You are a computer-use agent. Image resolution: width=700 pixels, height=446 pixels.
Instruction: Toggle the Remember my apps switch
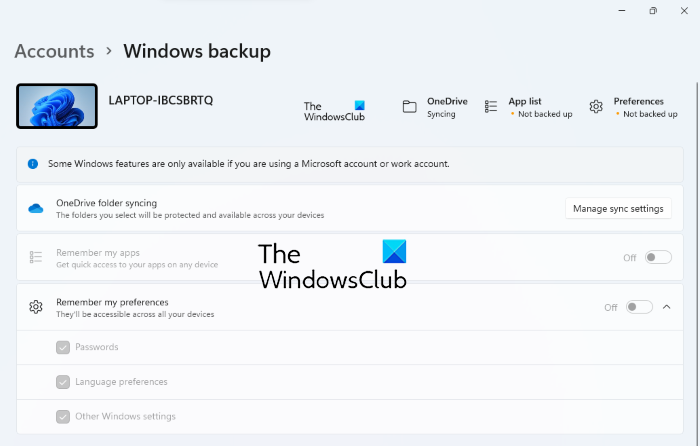(x=658, y=258)
